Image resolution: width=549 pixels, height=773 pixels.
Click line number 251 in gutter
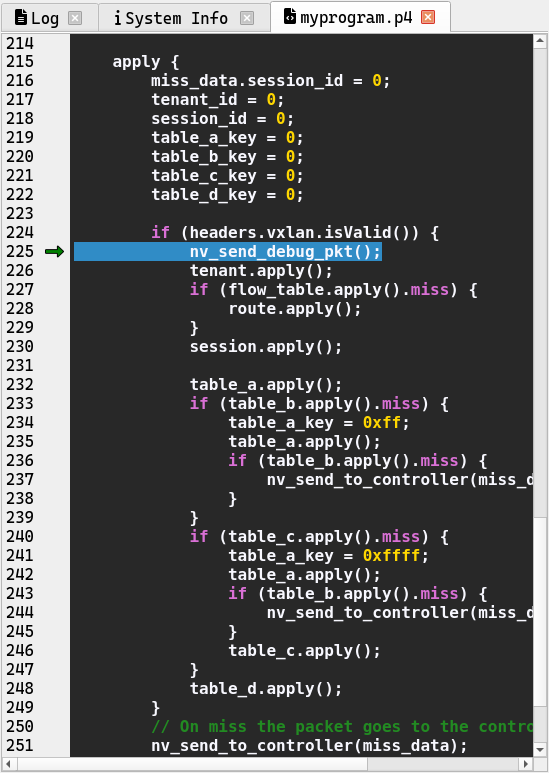point(20,745)
